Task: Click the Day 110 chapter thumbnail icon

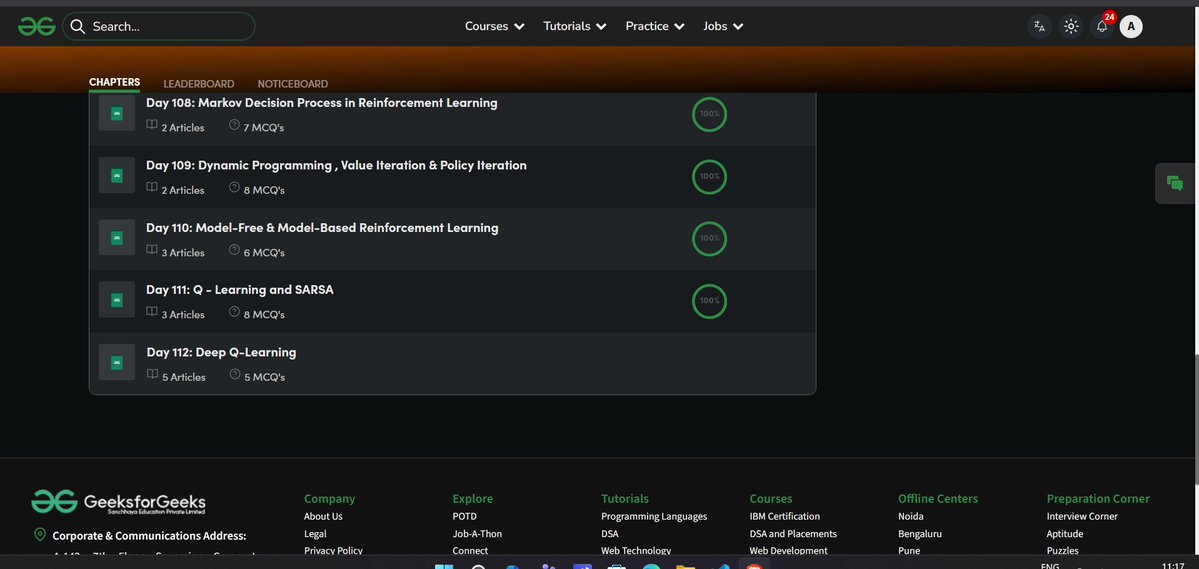Action: pyautogui.click(x=117, y=238)
